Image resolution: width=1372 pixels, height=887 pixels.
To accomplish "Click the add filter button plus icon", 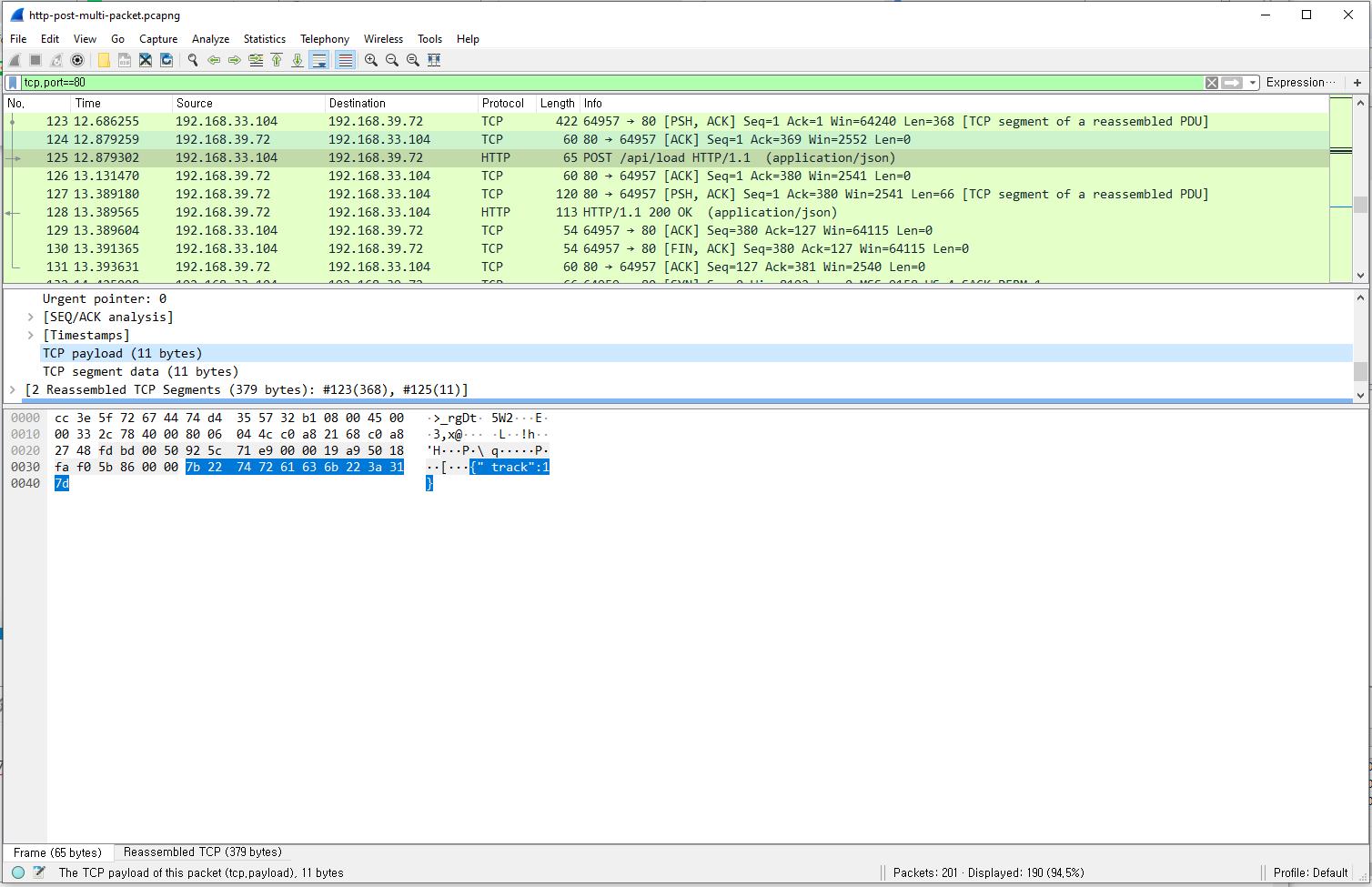I will [x=1357, y=83].
